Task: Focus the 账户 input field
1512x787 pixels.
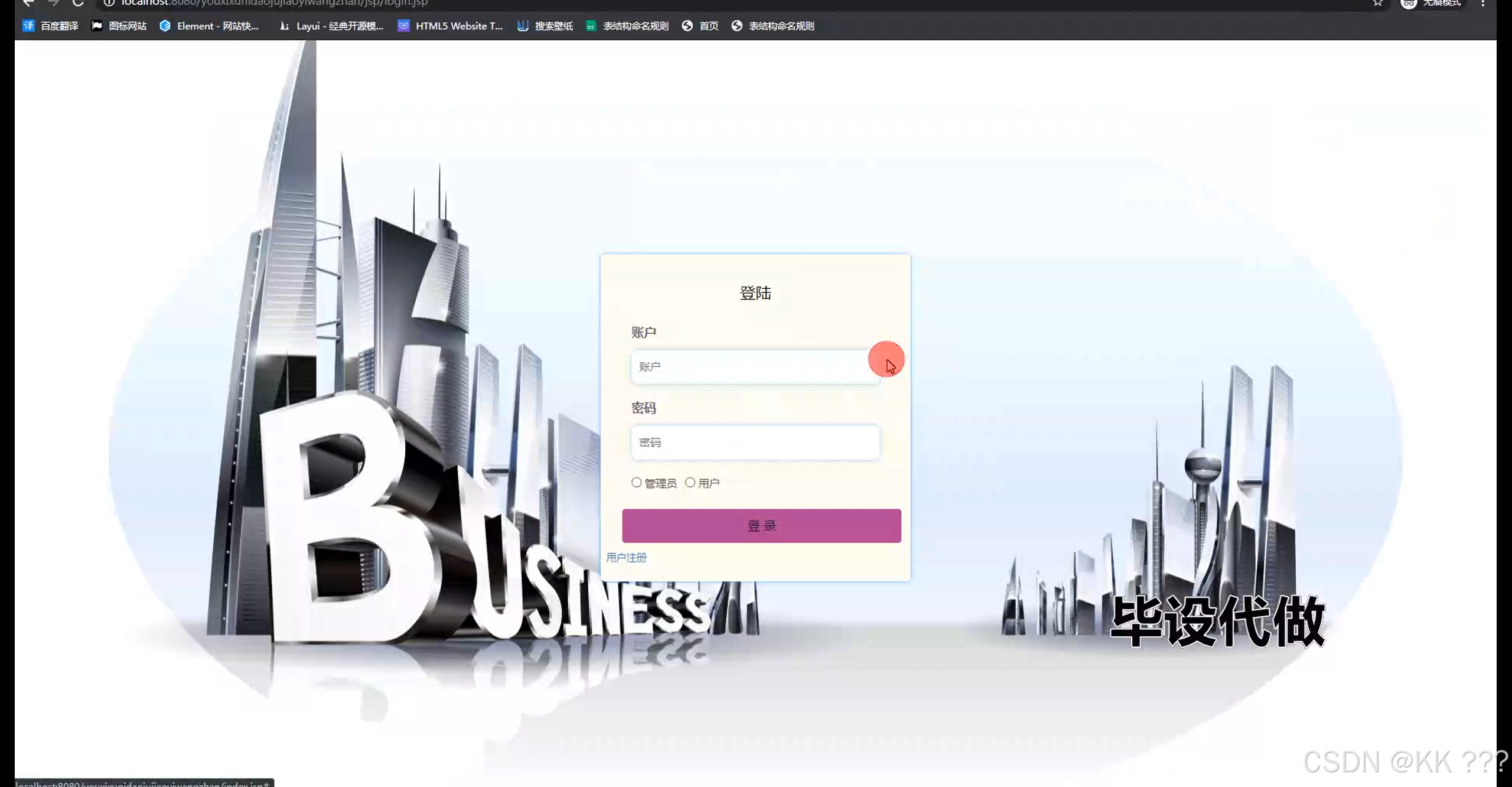Action: pyautogui.click(x=750, y=367)
